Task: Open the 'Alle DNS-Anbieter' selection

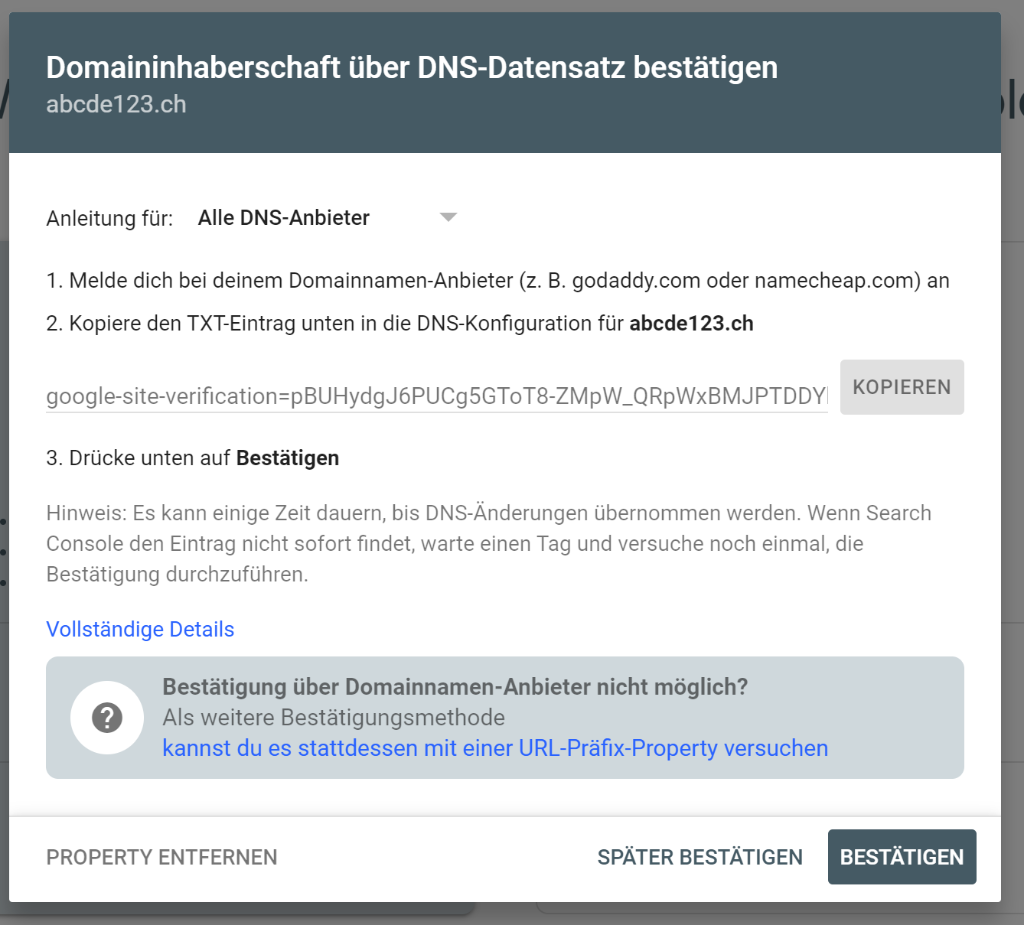Action: [x=284, y=218]
